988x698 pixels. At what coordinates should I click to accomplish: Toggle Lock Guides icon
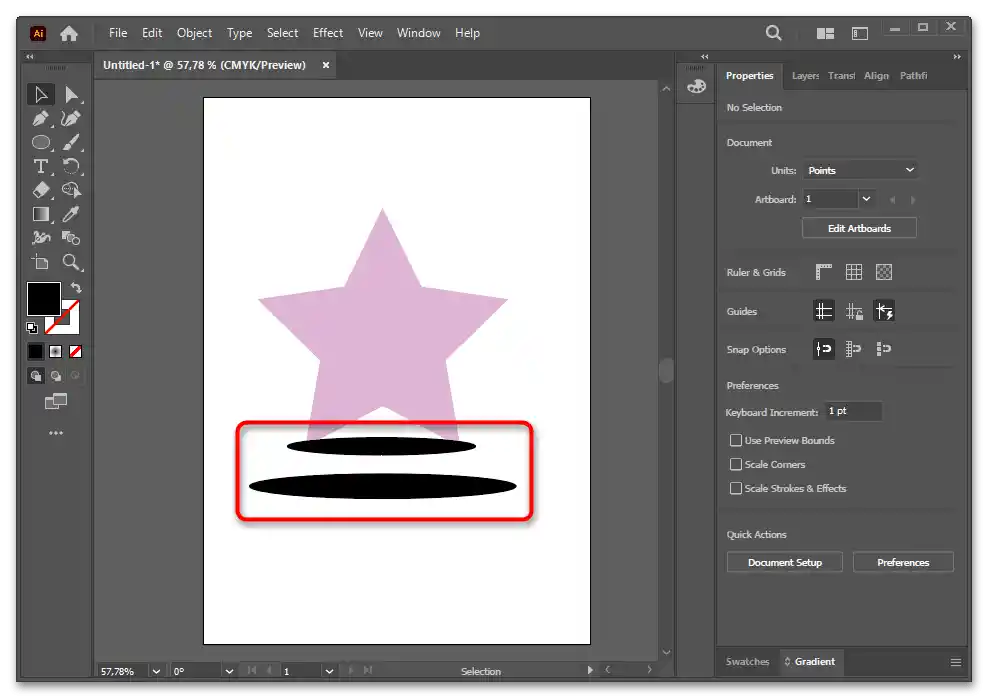tap(854, 311)
